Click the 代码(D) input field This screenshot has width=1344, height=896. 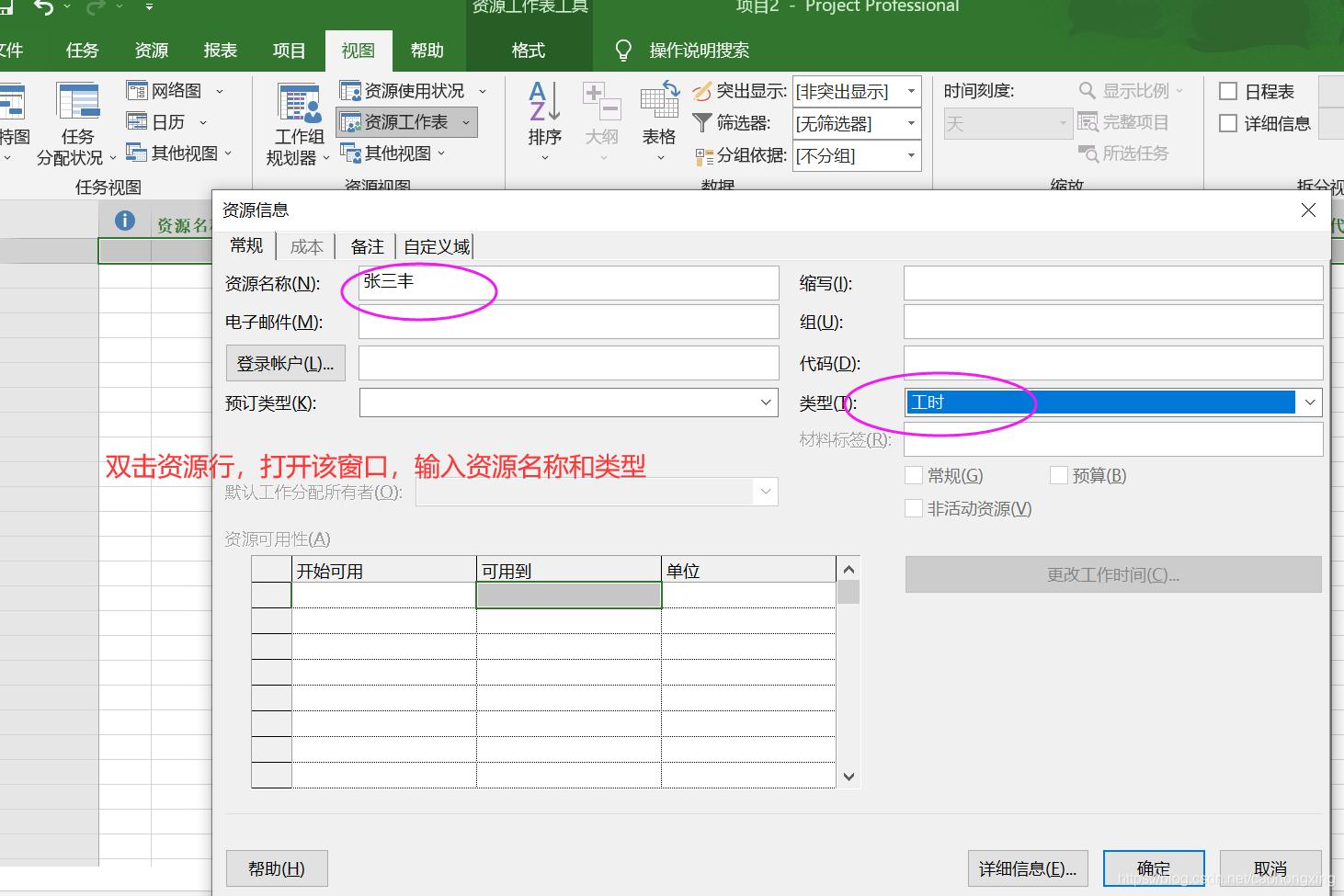pyautogui.click(x=1113, y=363)
